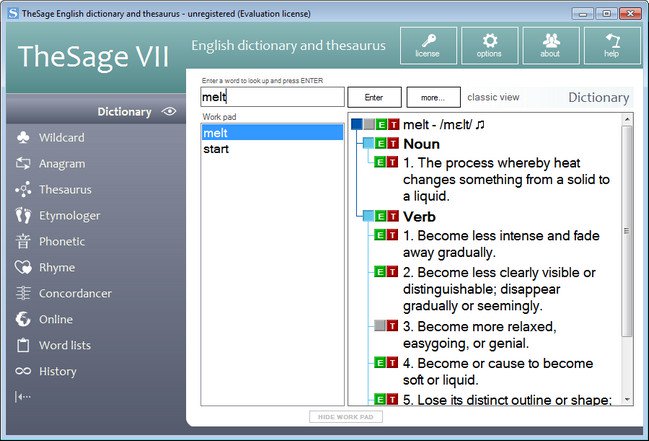Click the red T icon beside 'Become less clearly visible'
649x441 pixels.
(x=392, y=272)
